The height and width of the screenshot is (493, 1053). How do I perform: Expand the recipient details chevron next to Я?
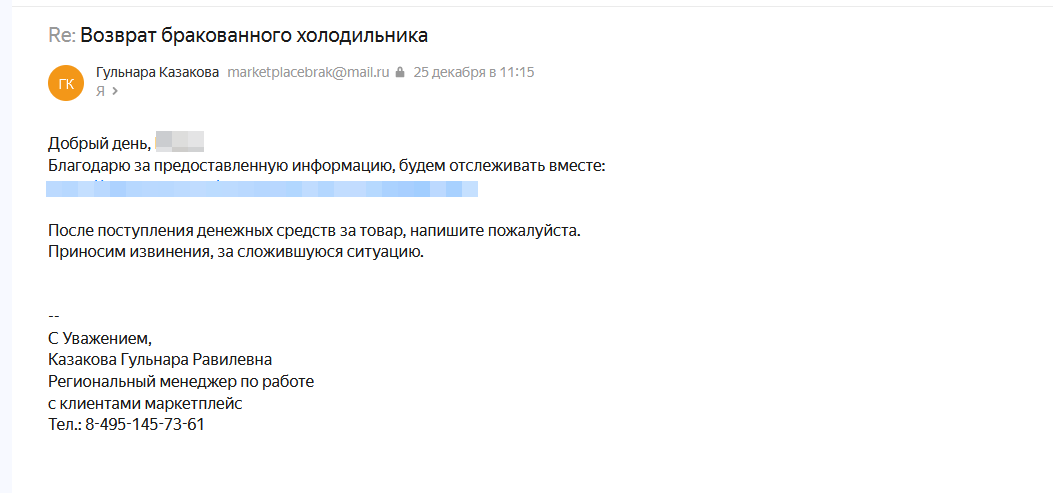(x=115, y=91)
